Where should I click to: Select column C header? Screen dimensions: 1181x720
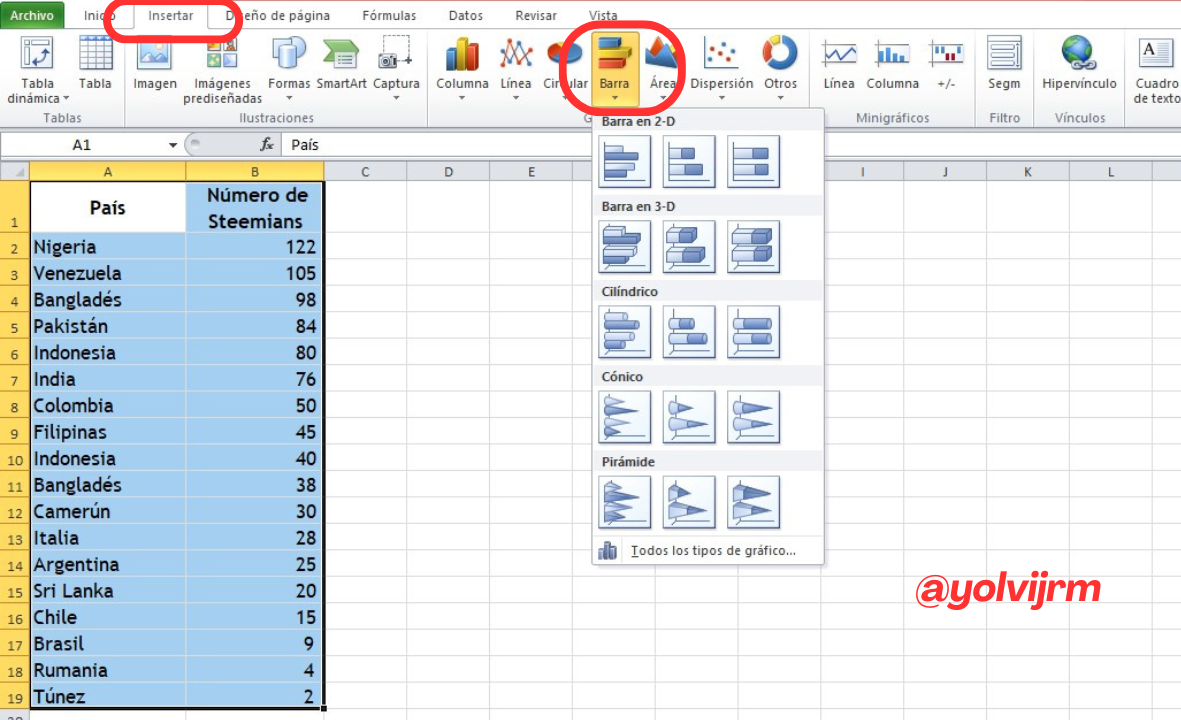click(x=365, y=172)
